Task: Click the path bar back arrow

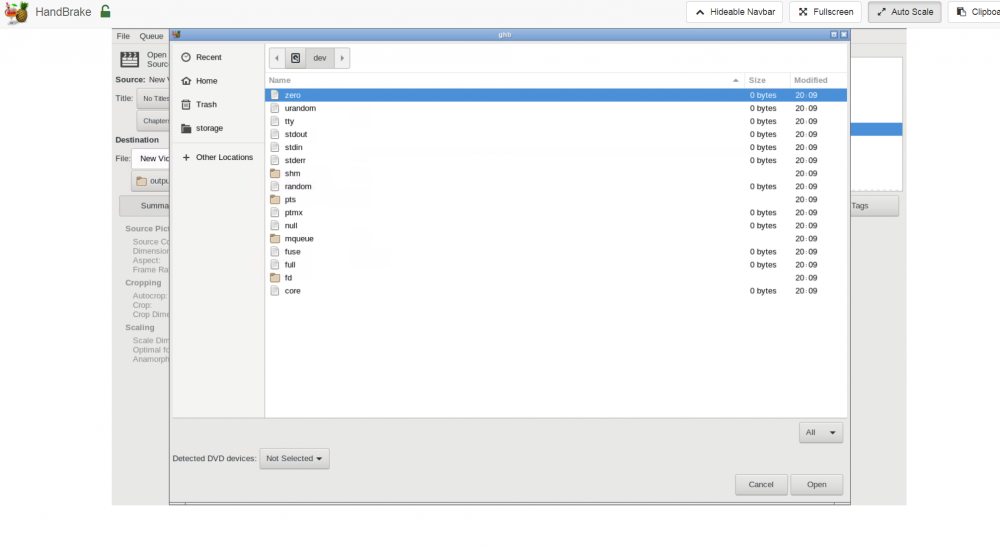Action: [277, 58]
